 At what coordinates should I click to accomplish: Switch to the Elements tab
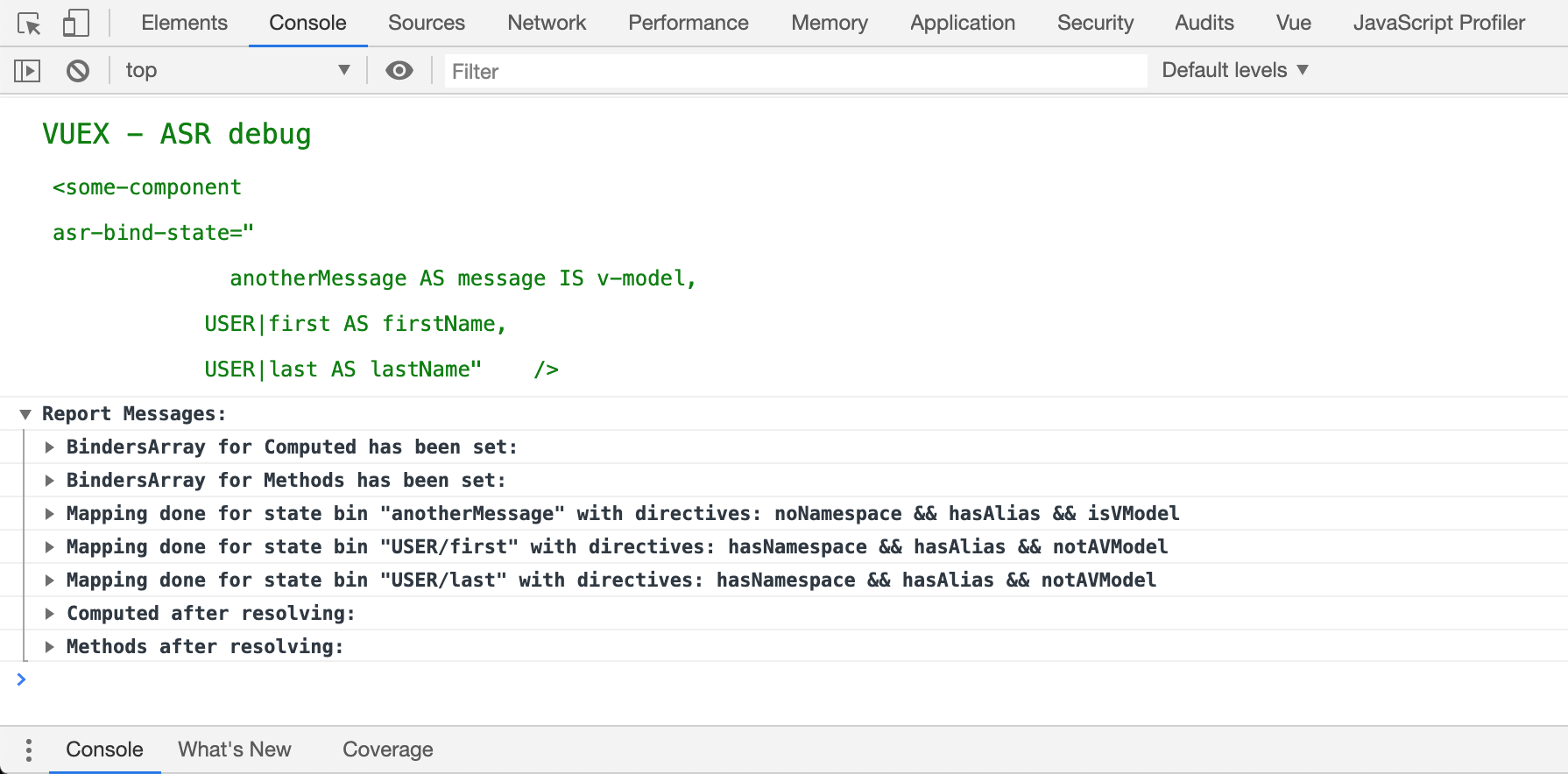click(184, 23)
